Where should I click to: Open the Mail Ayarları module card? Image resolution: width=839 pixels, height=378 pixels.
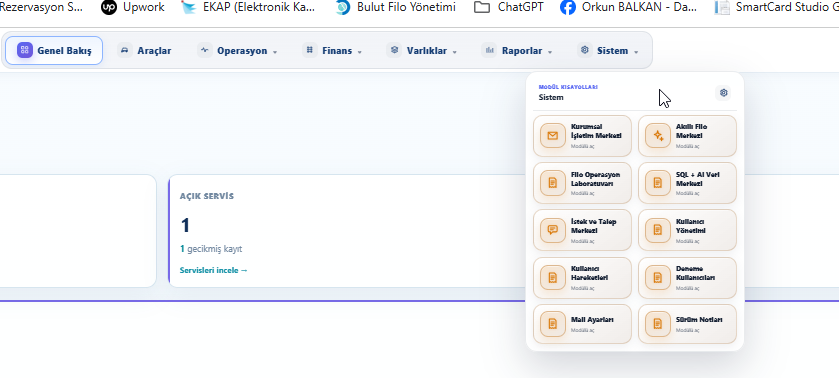tap(582, 324)
